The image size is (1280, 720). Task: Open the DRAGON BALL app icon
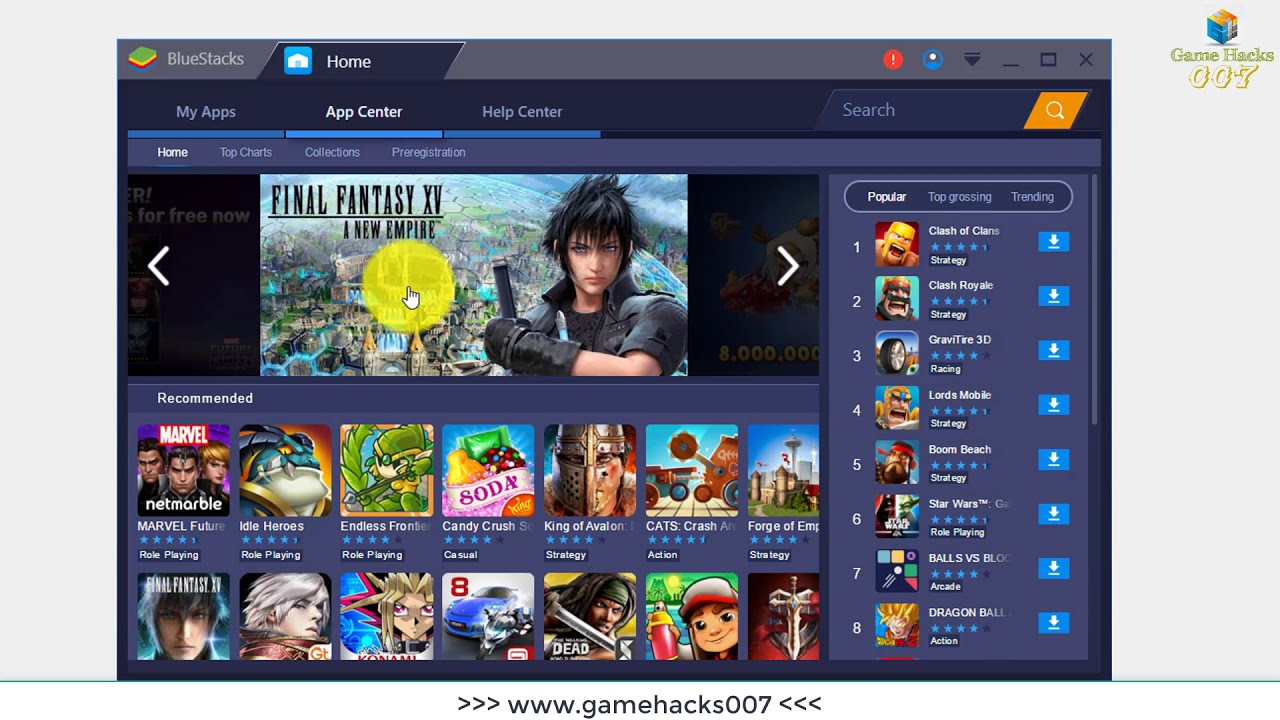pyautogui.click(x=897, y=625)
